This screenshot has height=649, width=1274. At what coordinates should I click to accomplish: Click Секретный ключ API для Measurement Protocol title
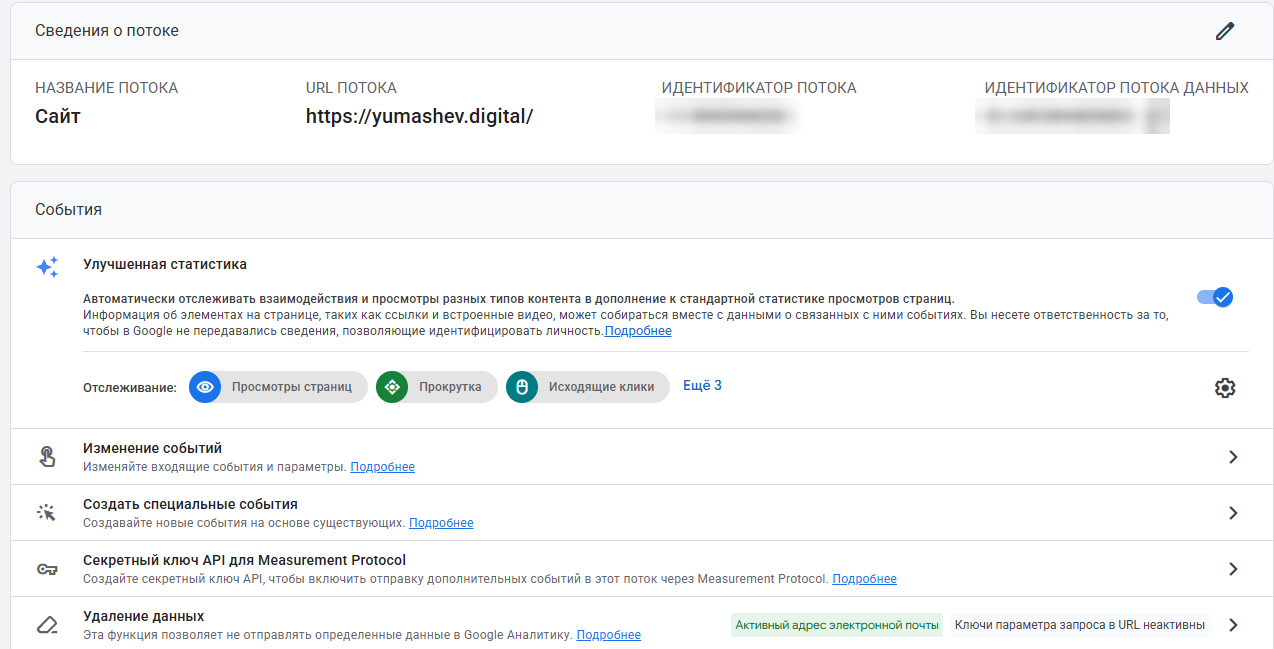(244, 560)
